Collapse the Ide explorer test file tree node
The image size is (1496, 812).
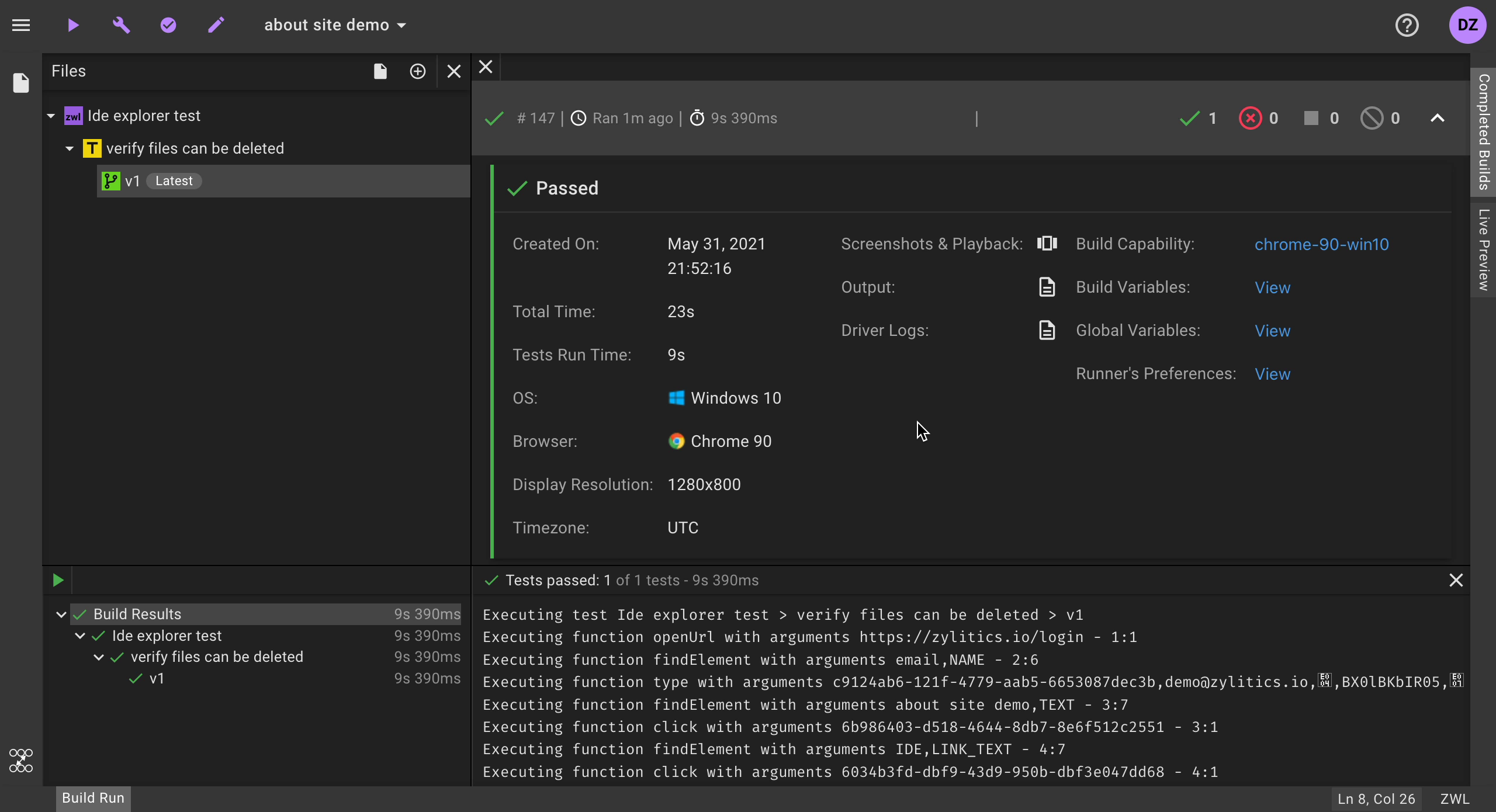click(x=51, y=116)
